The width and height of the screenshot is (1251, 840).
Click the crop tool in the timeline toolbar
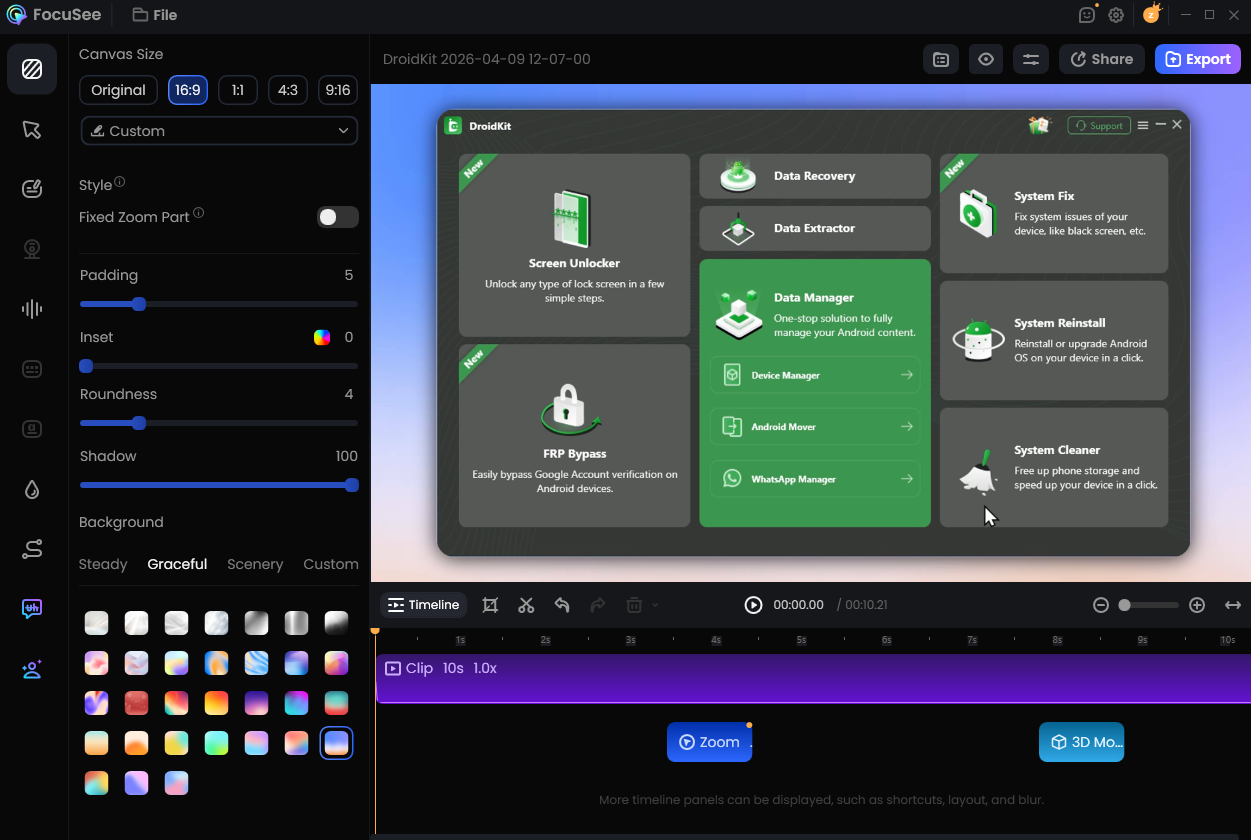490,605
